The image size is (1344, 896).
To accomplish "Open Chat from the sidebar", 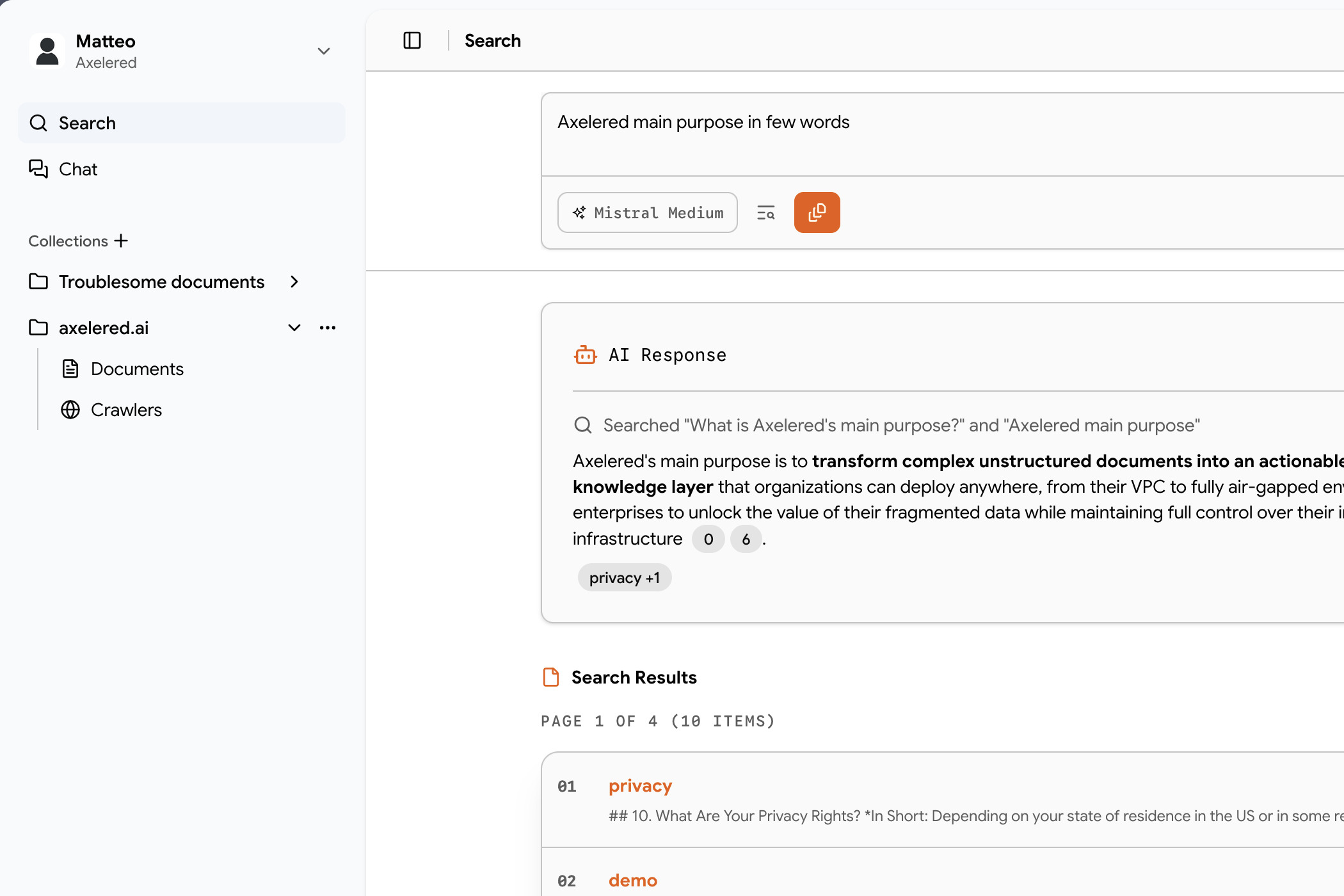I will [x=77, y=169].
